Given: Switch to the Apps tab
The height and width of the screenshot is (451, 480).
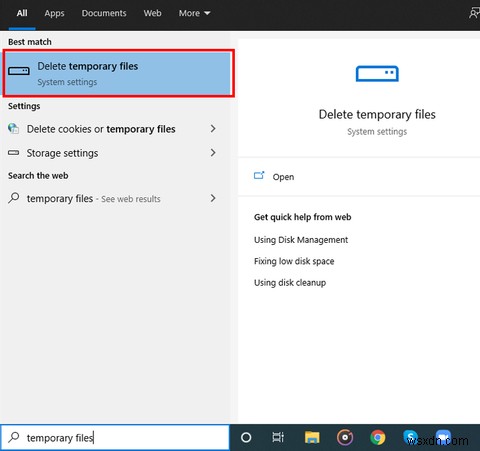Looking at the screenshot, I should point(54,13).
